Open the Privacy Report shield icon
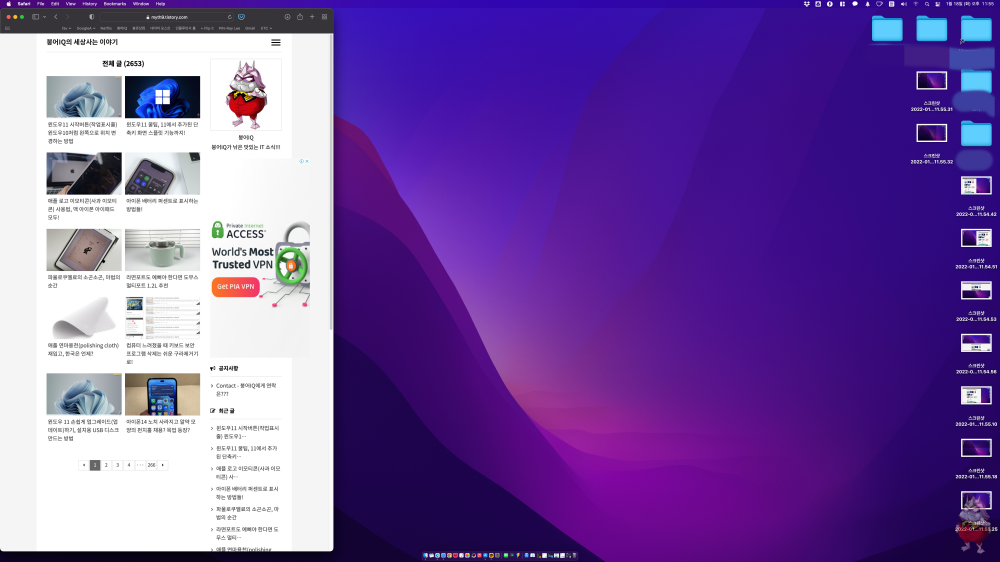 (x=91, y=17)
